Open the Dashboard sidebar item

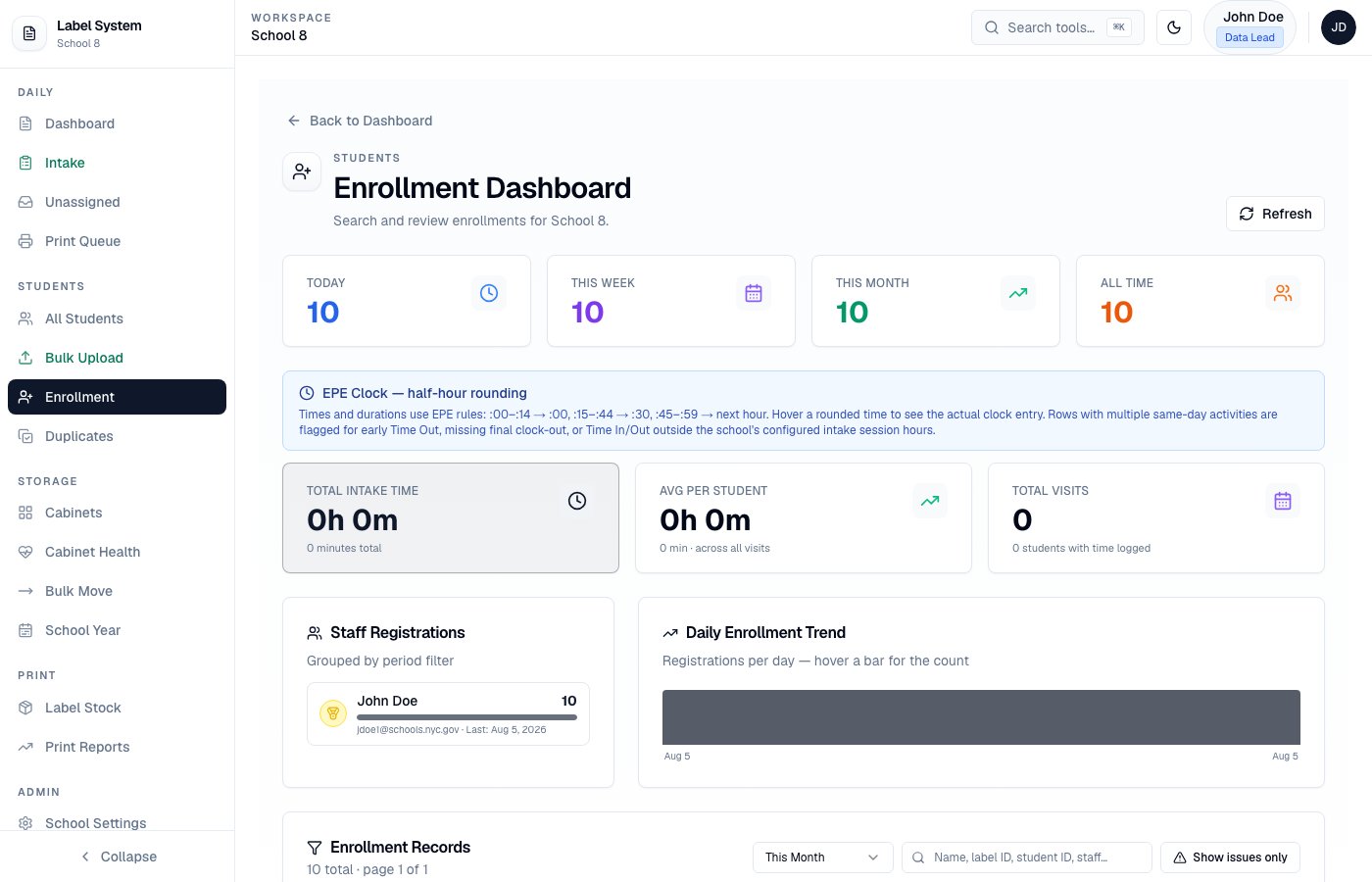[x=117, y=123]
